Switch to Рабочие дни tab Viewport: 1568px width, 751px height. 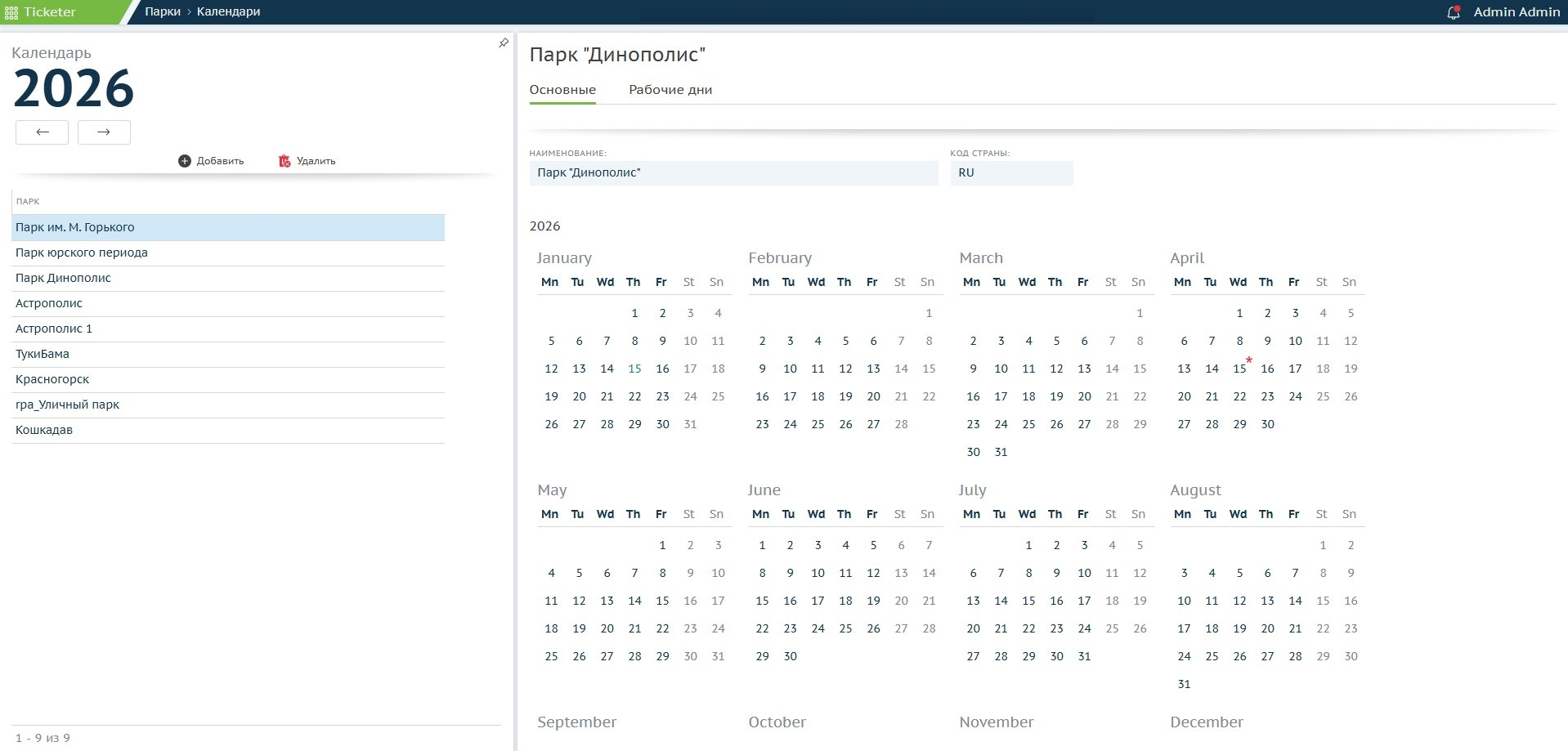670,90
